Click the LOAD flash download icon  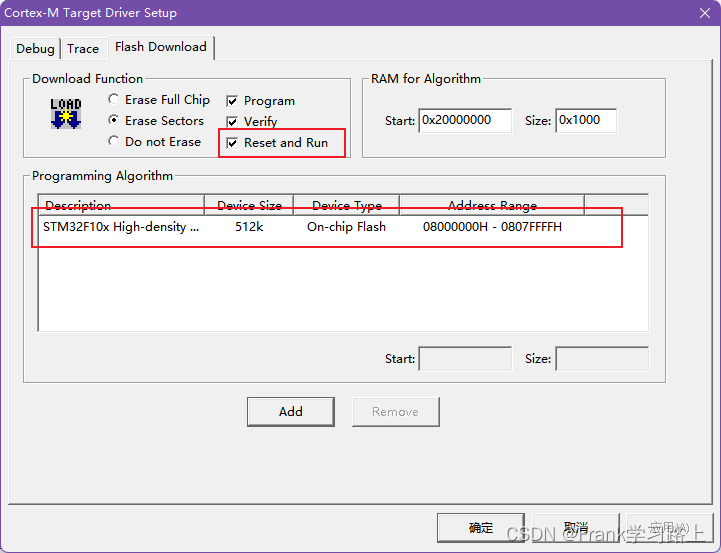[66, 114]
